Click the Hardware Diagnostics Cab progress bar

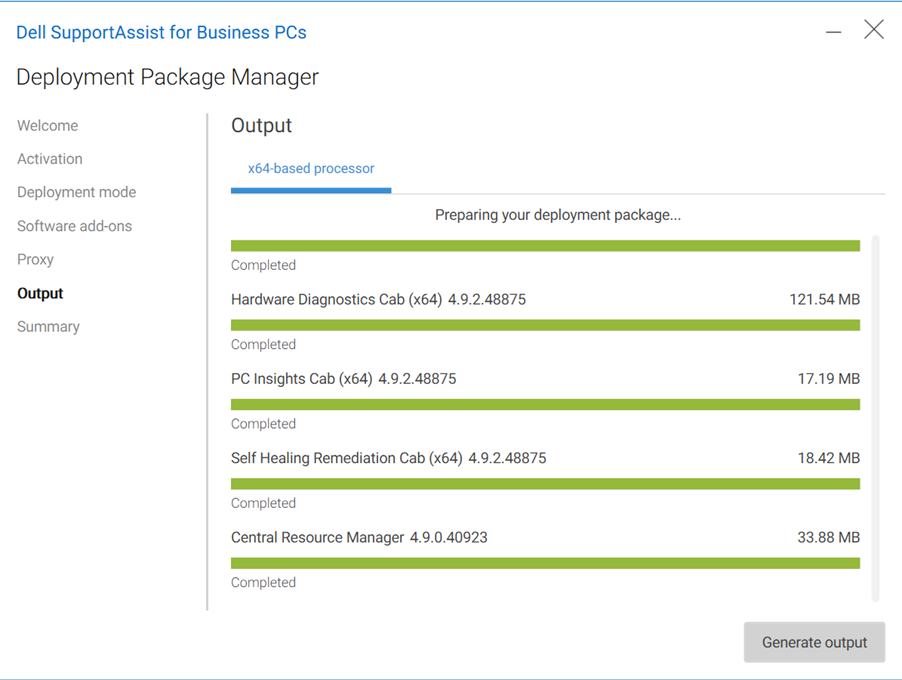[545, 324]
